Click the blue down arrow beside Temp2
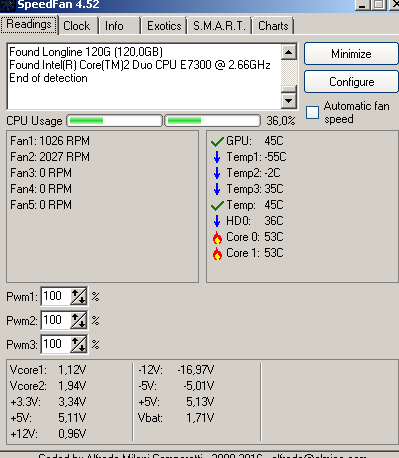This screenshot has height=458, width=399. [x=217, y=173]
